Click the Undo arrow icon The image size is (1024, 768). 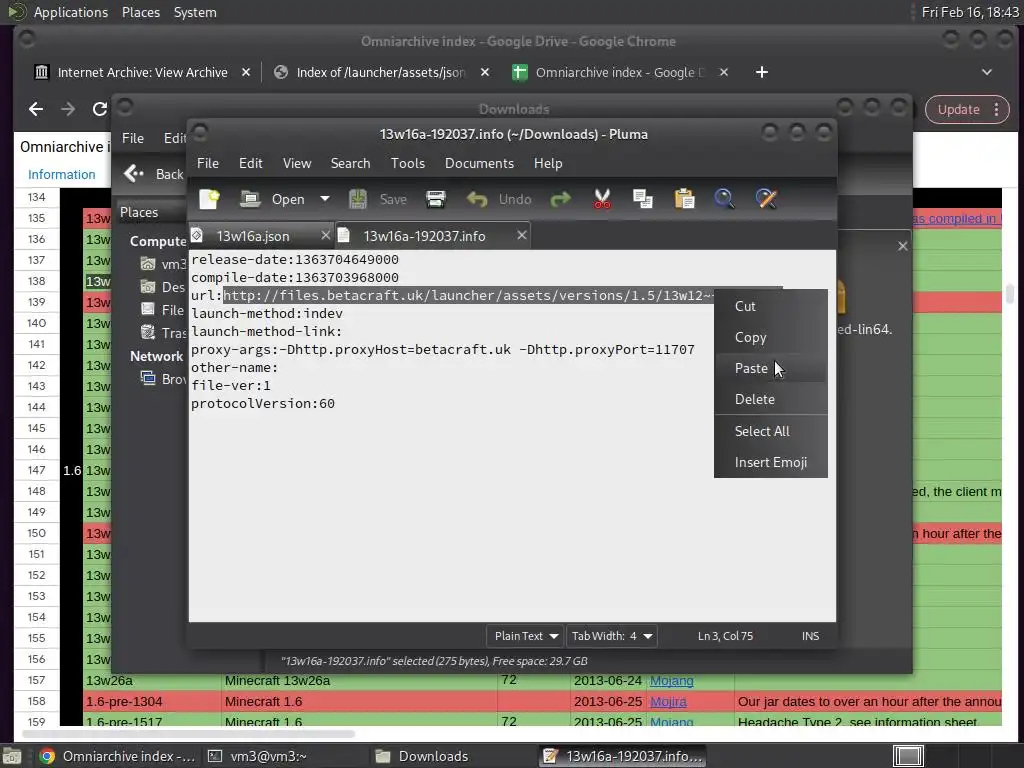(x=477, y=199)
